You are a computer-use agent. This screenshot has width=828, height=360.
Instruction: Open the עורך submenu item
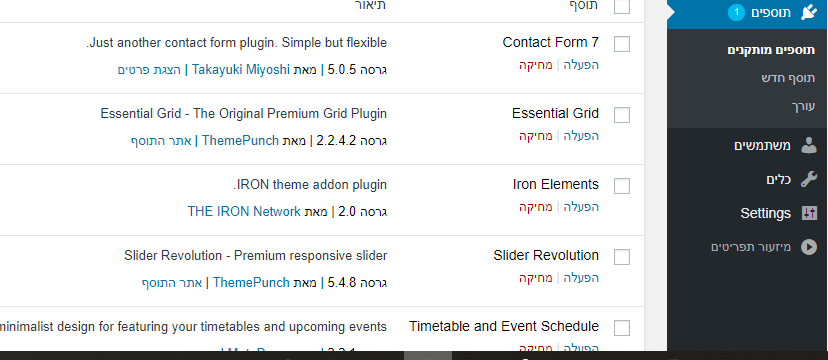pyautogui.click(x=803, y=106)
